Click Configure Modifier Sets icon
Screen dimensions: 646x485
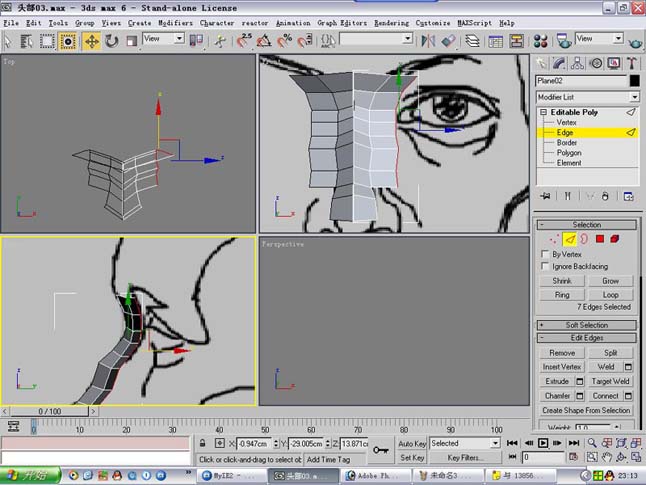click(x=628, y=196)
